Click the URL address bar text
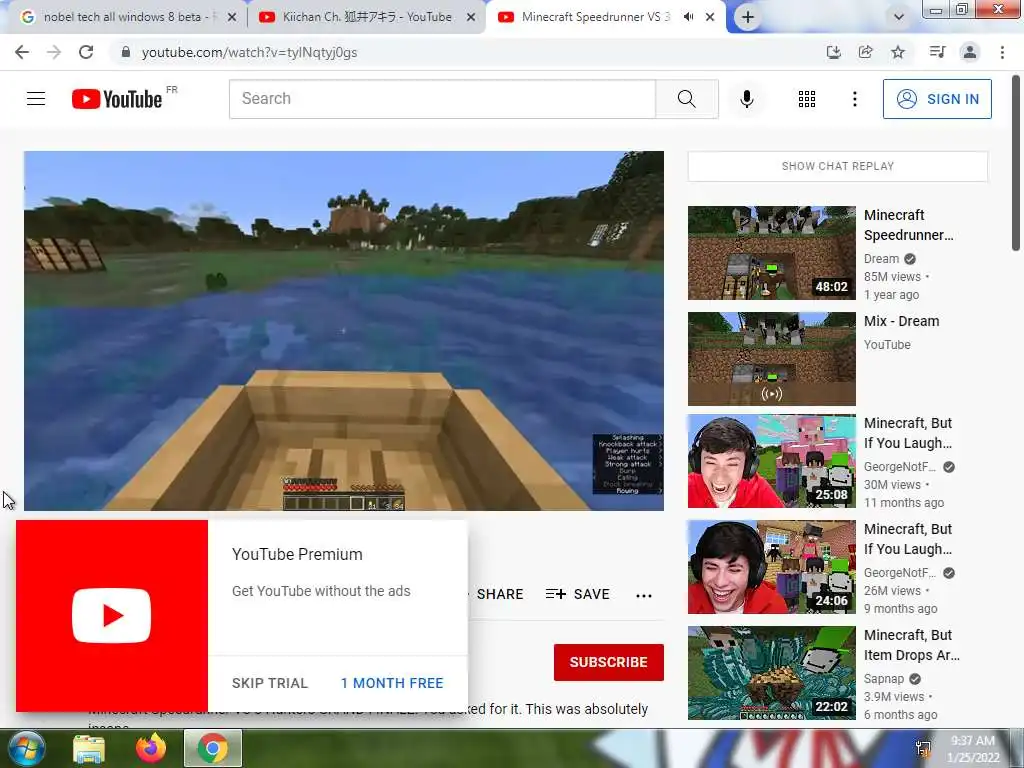The height and width of the screenshot is (768, 1024). [x=249, y=52]
